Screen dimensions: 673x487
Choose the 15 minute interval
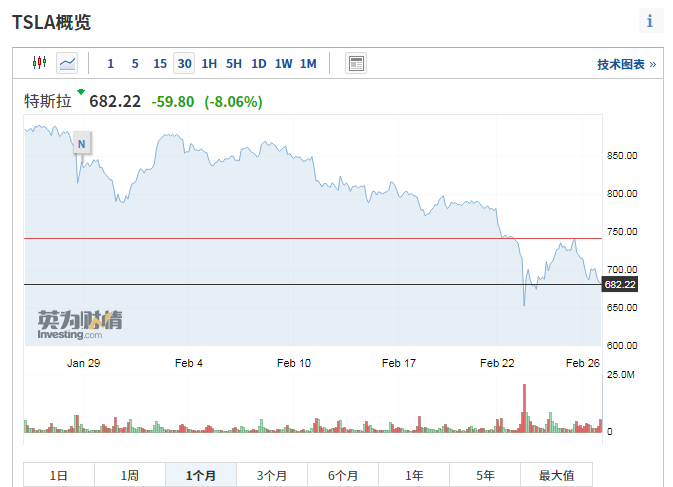[x=160, y=64]
